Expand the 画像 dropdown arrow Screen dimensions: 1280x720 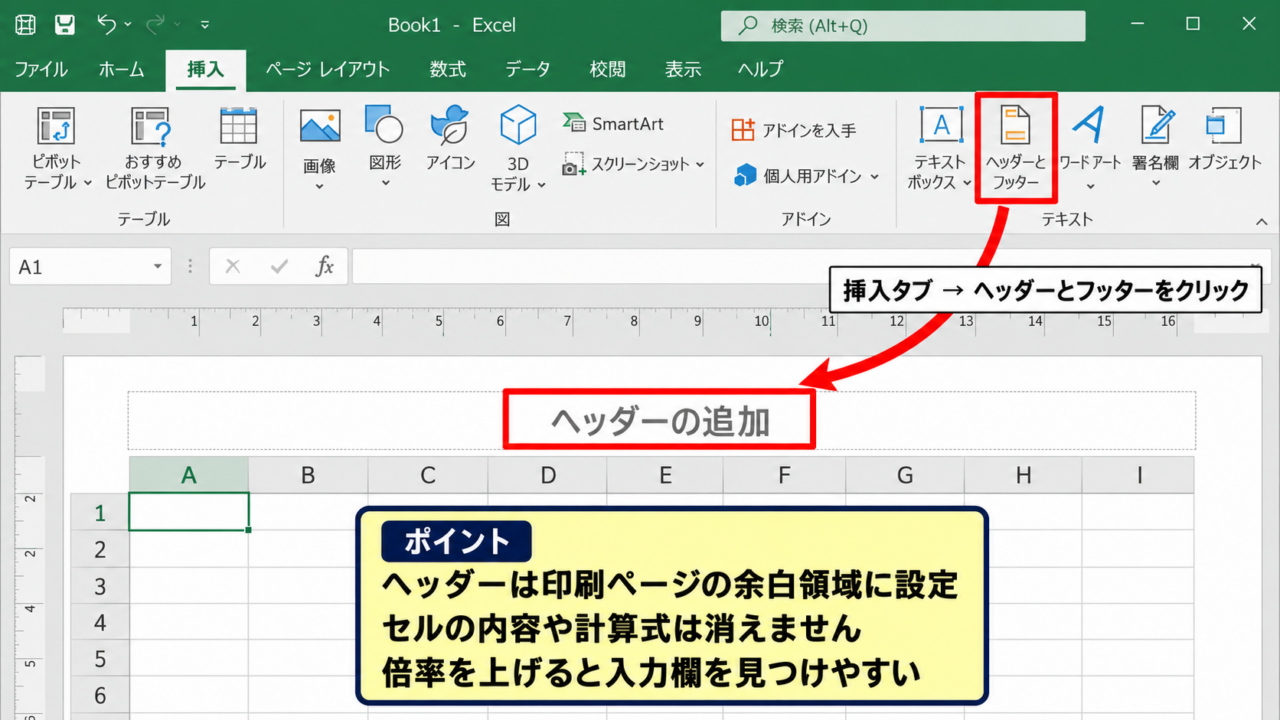[x=320, y=186]
